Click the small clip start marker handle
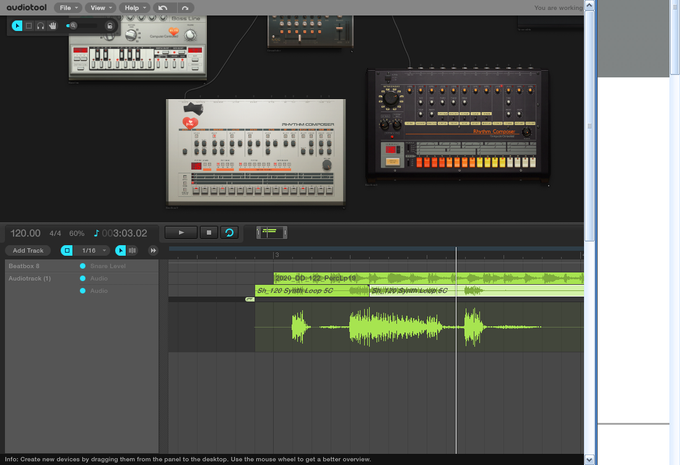This screenshot has width=680, height=465. [x=250, y=299]
